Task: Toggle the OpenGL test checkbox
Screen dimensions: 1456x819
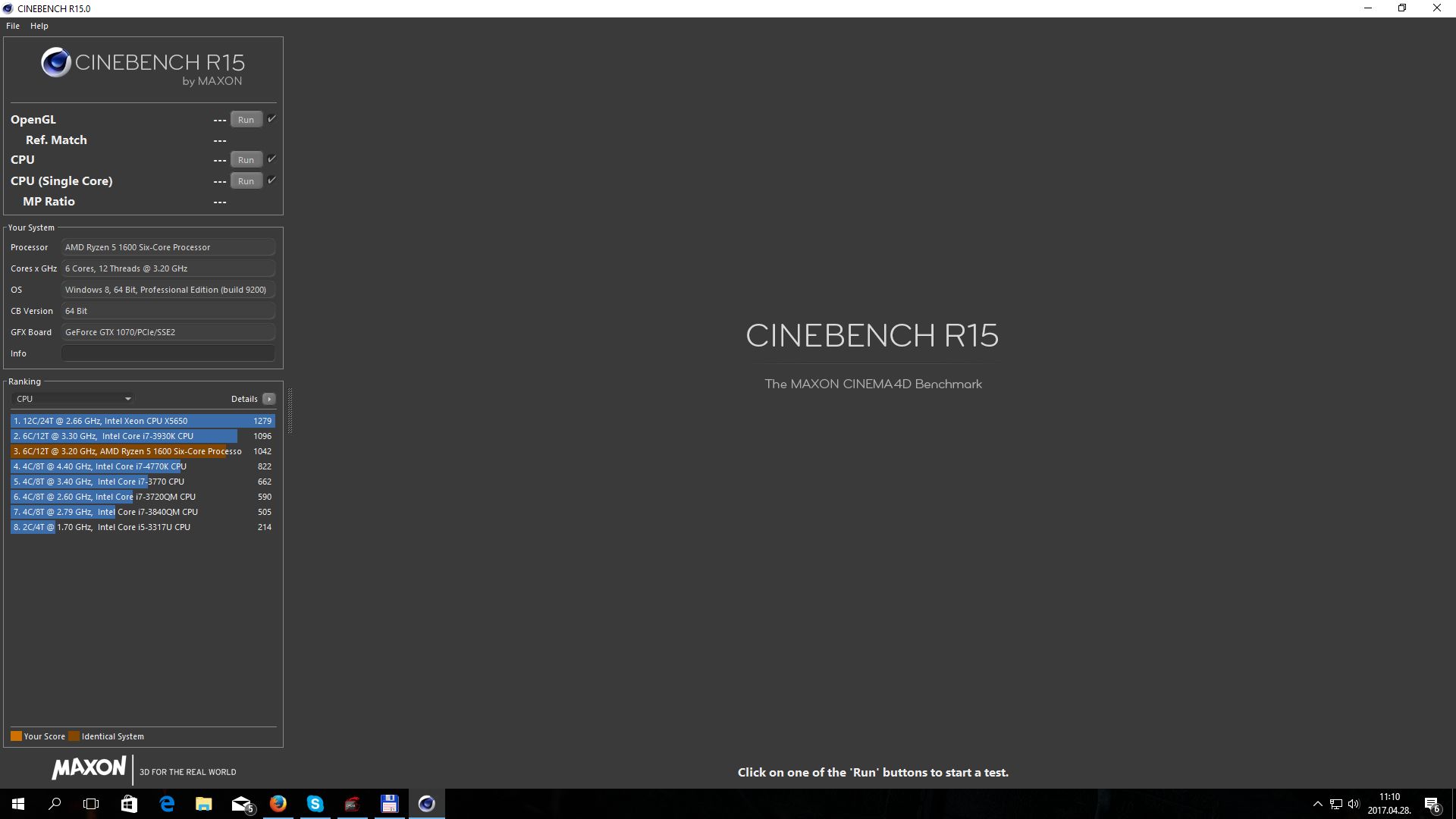Action: (x=271, y=119)
